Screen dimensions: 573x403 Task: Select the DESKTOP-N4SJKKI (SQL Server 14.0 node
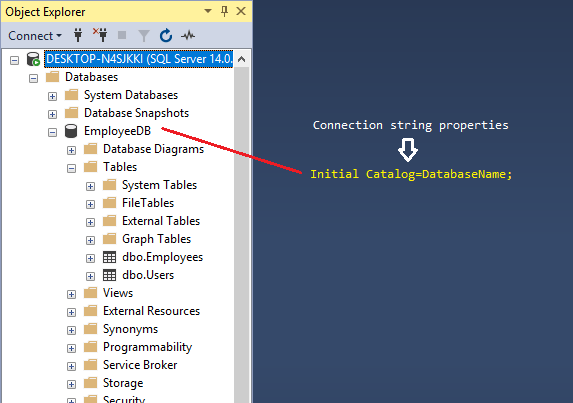139,59
